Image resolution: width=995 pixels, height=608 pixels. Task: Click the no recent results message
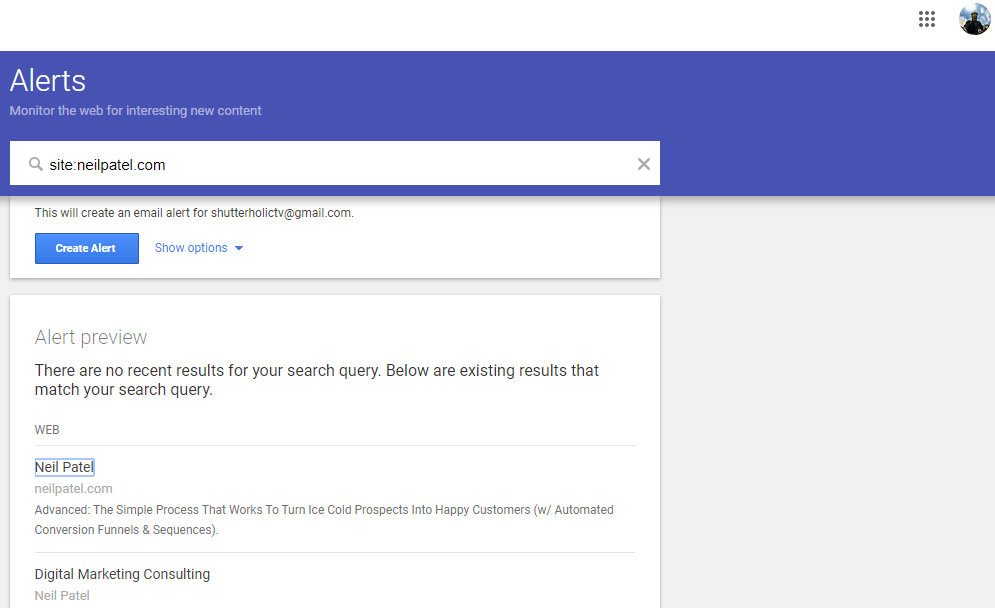(316, 380)
